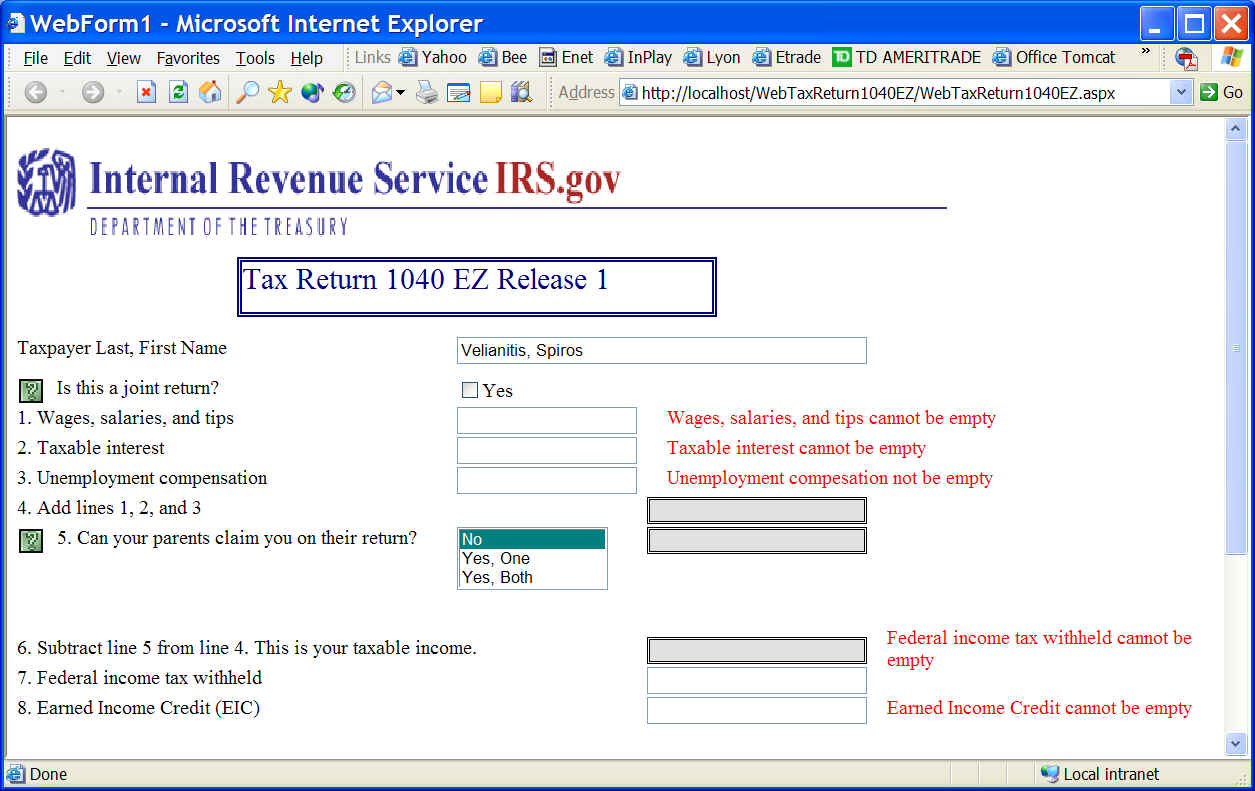Open the File menu
The width and height of the screenshot is (1255, 791).
pos(35,58)
